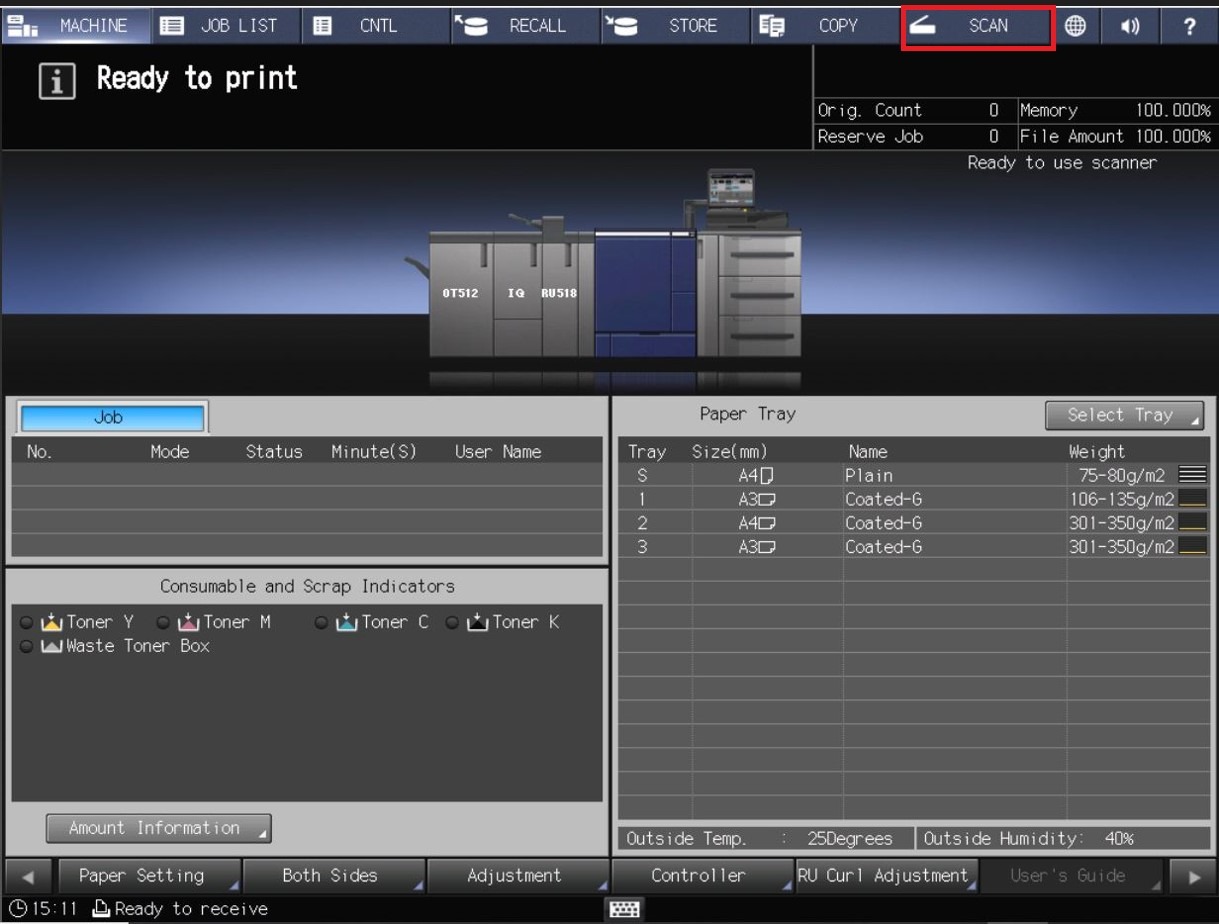This screenshot has height=924, width=1219.
Task: Open the Controller menu item
Action: click(x=700, y=875)
